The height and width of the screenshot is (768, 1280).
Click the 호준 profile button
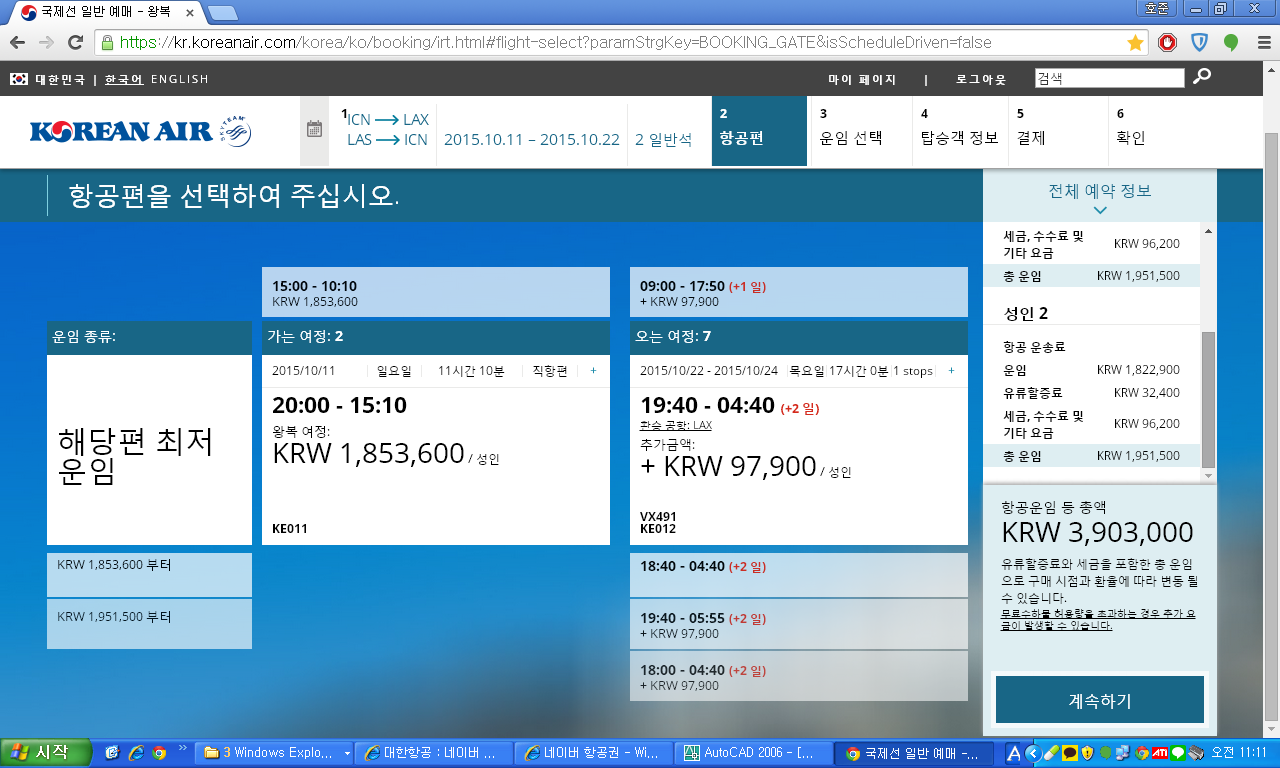pos(1156,8)
